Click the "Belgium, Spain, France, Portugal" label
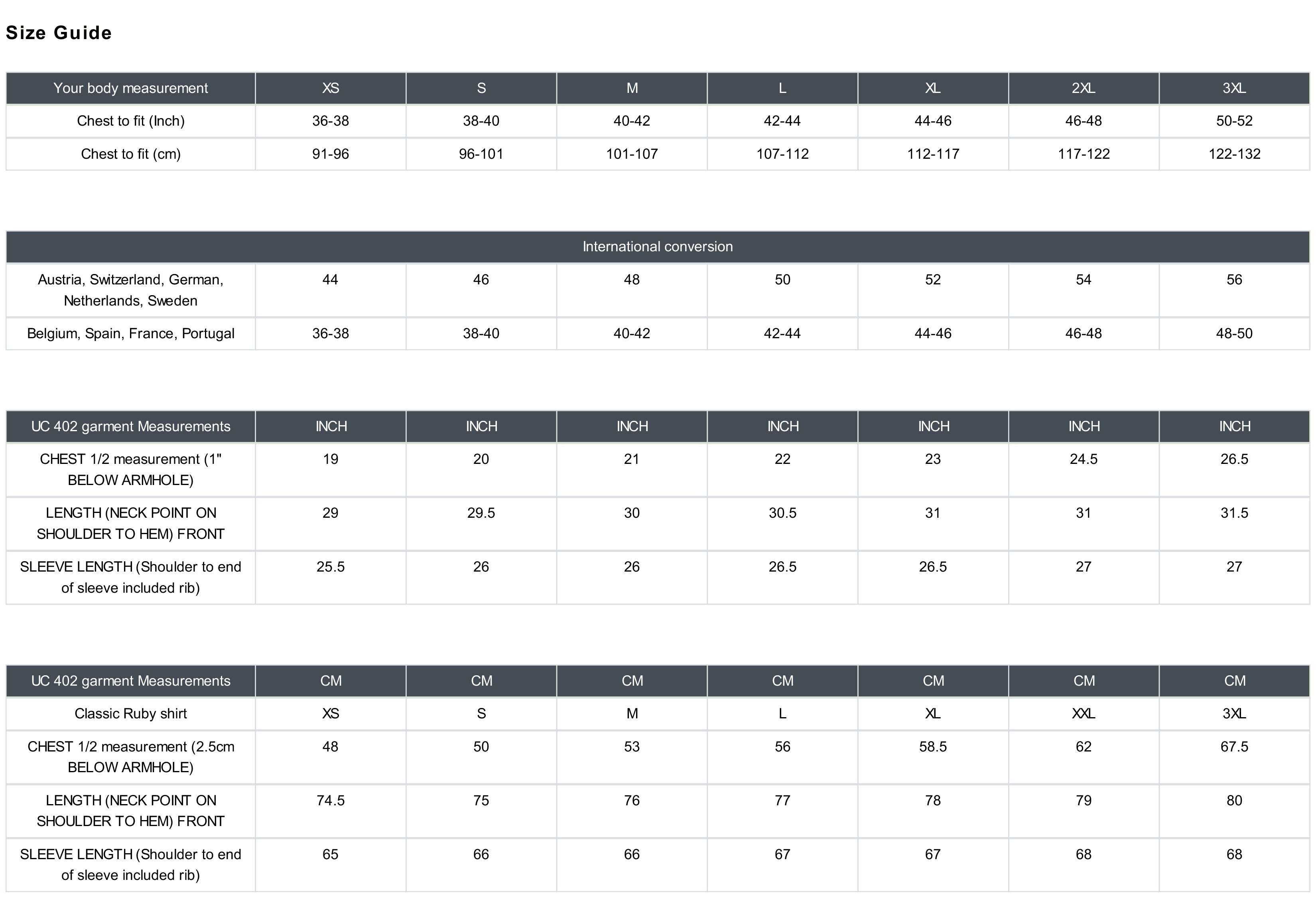1316x919 pixels. tap(131, 334)
